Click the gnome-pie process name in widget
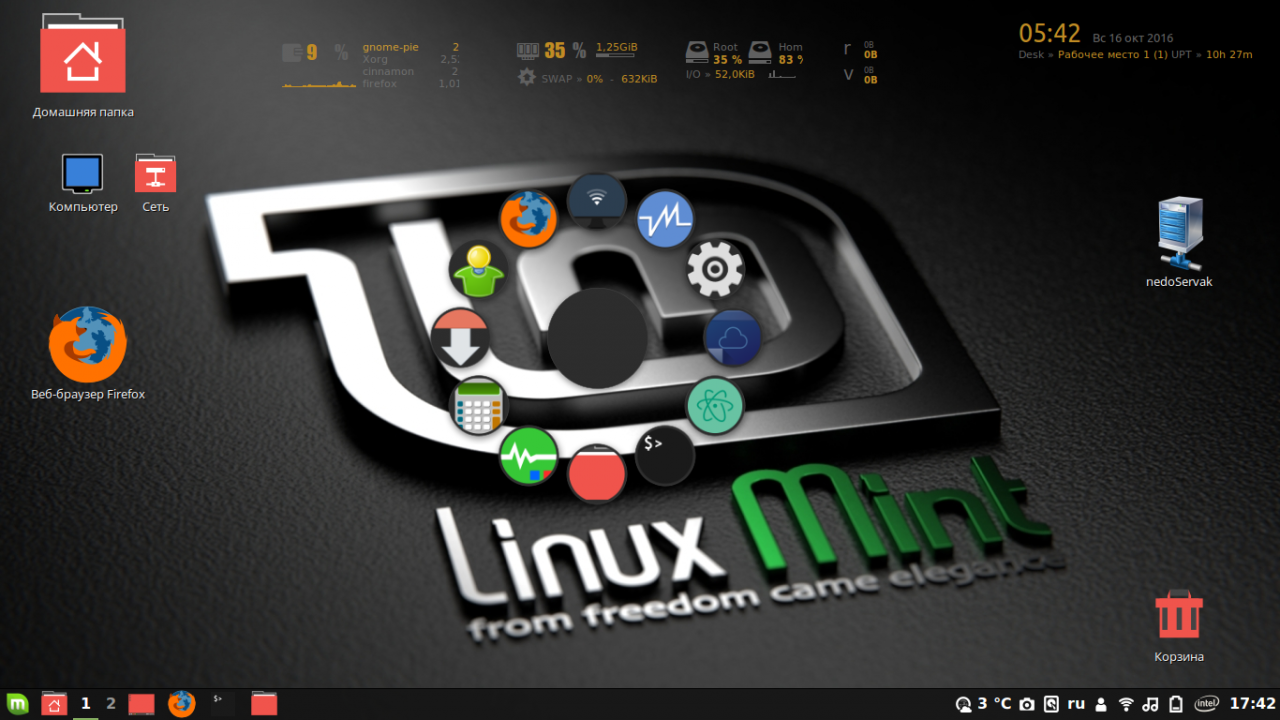Image resolution: width=1280 pixels, height=720 pixels. [391, 47]
